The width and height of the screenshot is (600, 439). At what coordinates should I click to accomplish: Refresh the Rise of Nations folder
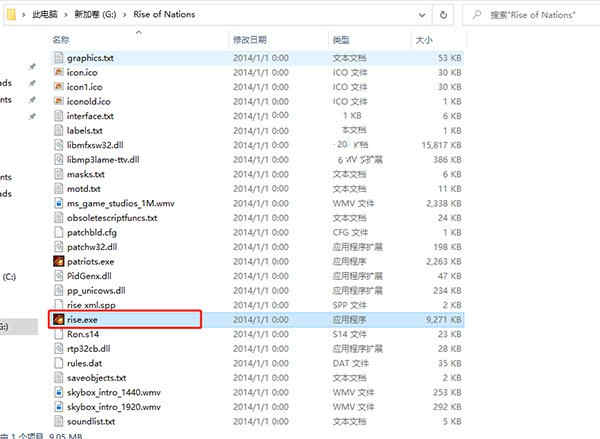click(x=443, y=15)
